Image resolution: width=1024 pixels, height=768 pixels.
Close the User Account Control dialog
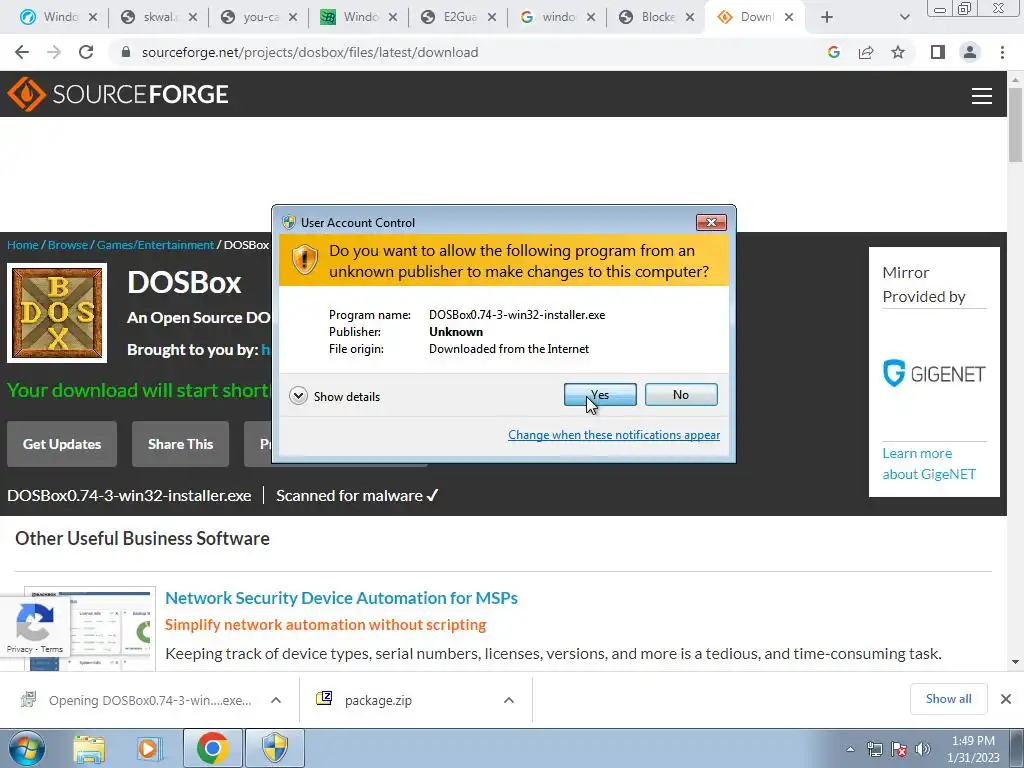[x=711, y=223]
